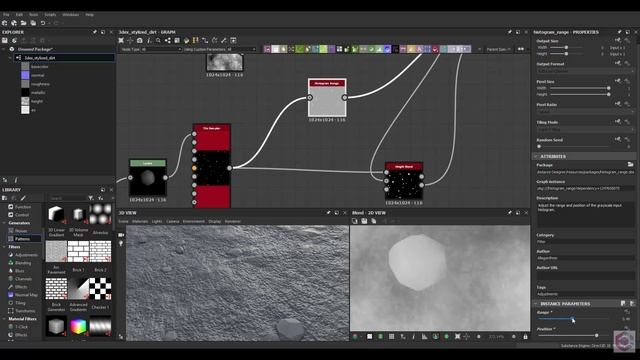The width and height of the screenshot is (640, 360).
Task: Open the Tools menu
Action: (33, 15)
